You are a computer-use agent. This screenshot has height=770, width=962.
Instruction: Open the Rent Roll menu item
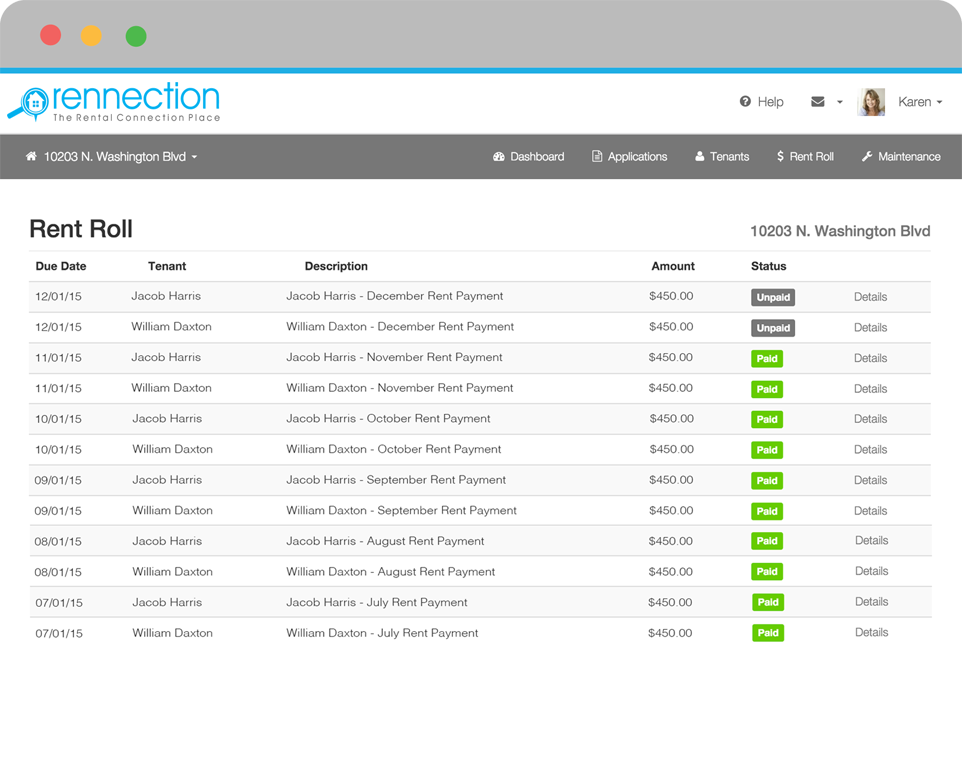pos(811,157)
